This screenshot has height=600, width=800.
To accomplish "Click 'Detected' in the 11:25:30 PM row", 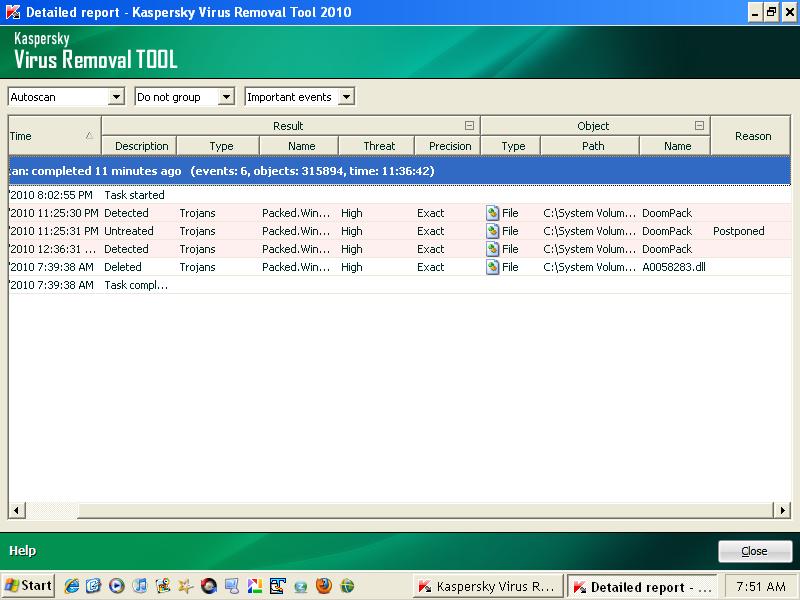I will [x=126, y=213].
